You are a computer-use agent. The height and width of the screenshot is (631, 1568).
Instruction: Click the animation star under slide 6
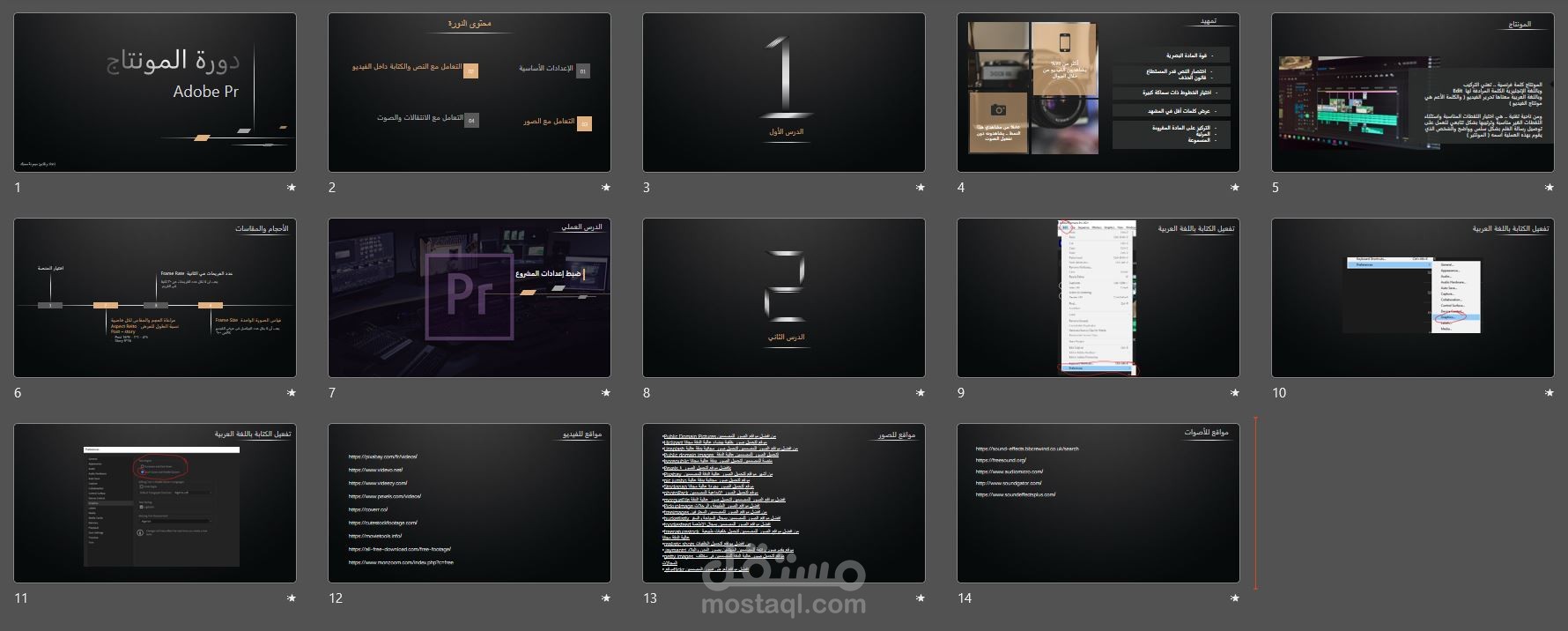[292, 393]
